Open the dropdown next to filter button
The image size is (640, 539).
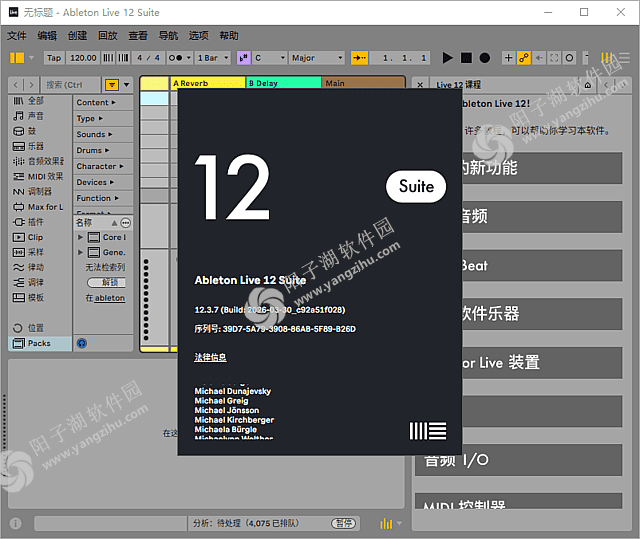tap(127, 85)
